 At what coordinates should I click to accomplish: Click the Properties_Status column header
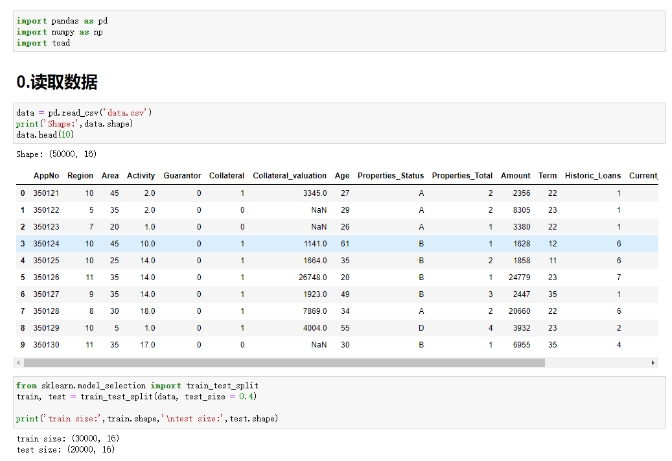(390, 176)
